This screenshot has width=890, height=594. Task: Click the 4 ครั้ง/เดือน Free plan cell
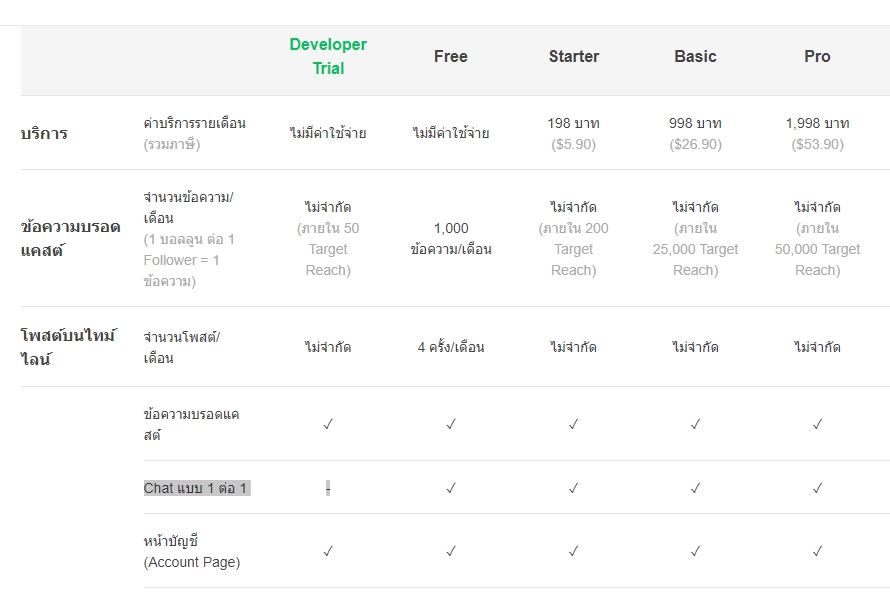point(451,347)
